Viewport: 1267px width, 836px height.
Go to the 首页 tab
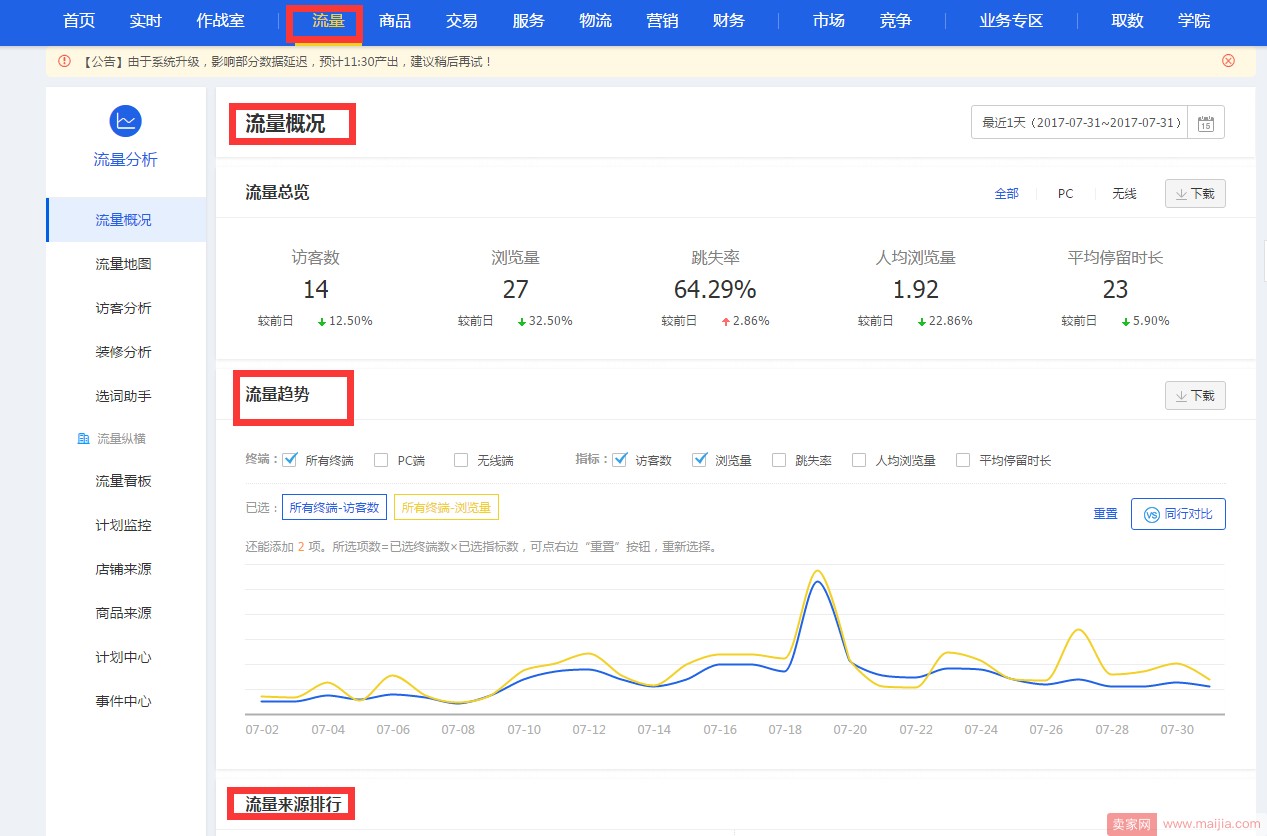[79, 21]
